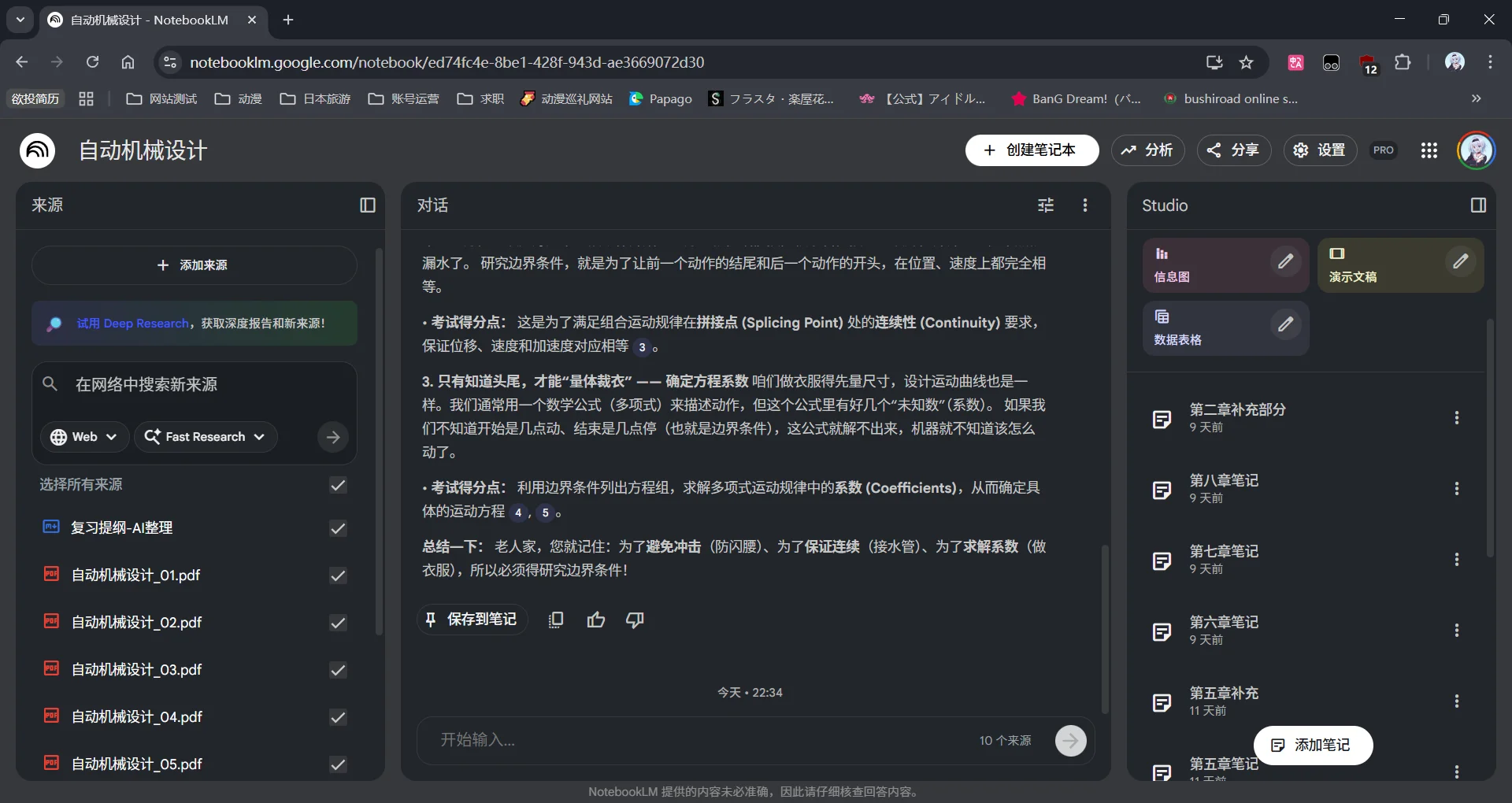Edit the 信息图 infographic tile

click(x=1285, y=261)
